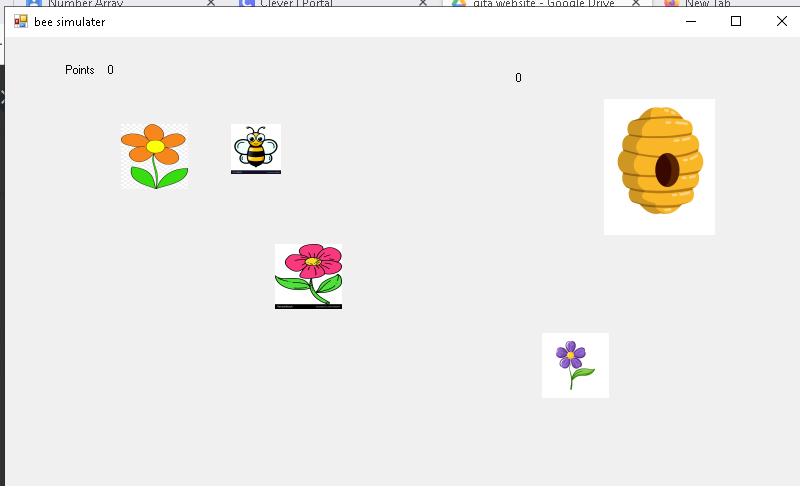Click the orange flower
800x486 pixels.
154,156
